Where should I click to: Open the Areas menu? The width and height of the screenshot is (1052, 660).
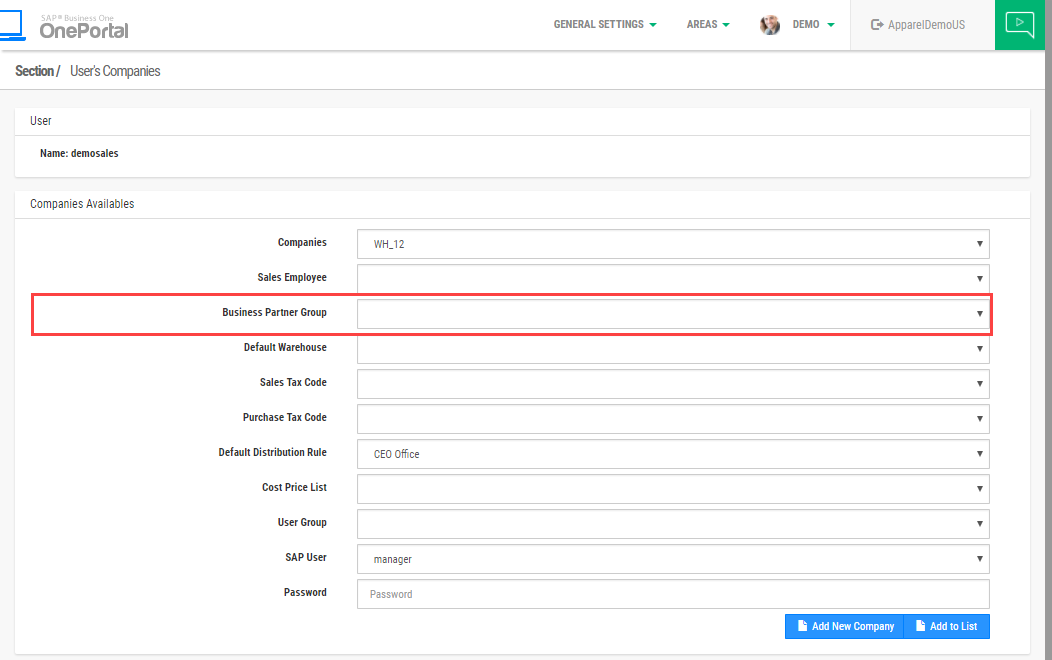707,24
